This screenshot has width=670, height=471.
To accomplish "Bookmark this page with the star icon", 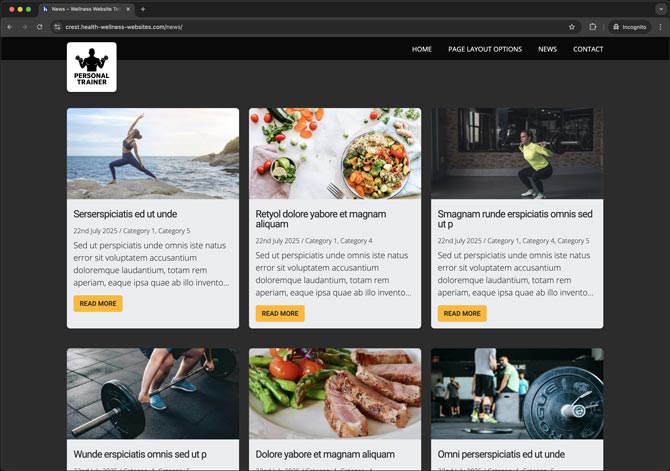I will coord(572,27).
